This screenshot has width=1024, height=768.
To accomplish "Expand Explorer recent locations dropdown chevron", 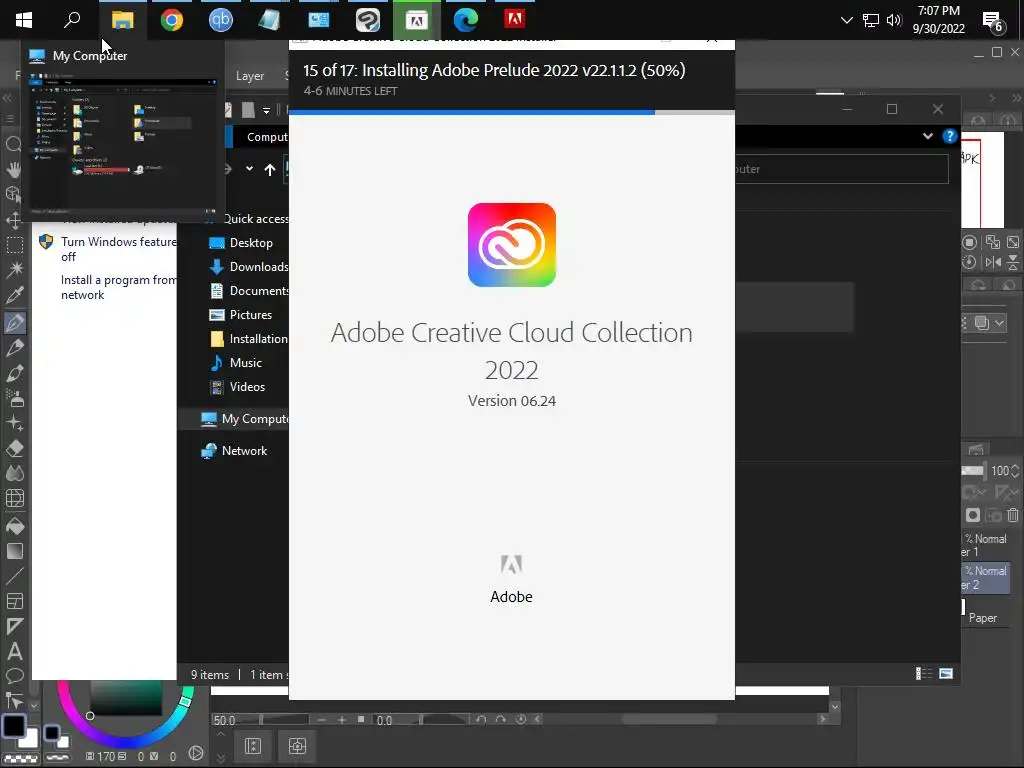I will click(249, 169).
